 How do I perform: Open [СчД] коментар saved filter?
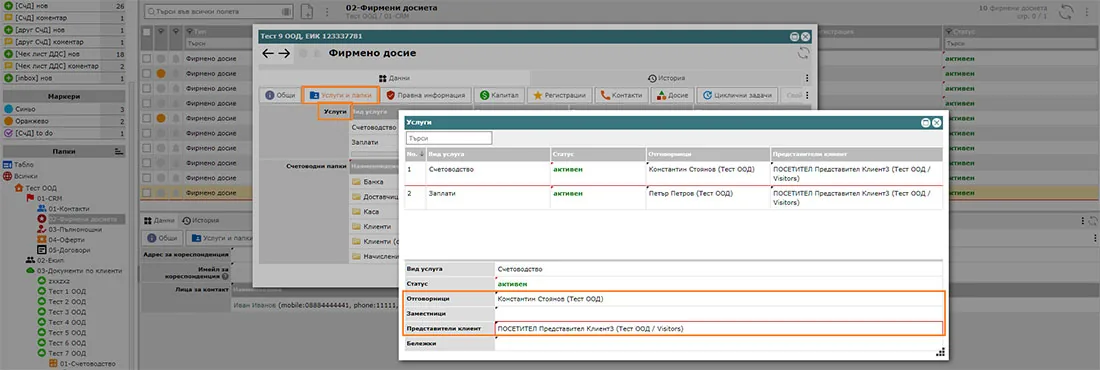[x=65, y=18]
